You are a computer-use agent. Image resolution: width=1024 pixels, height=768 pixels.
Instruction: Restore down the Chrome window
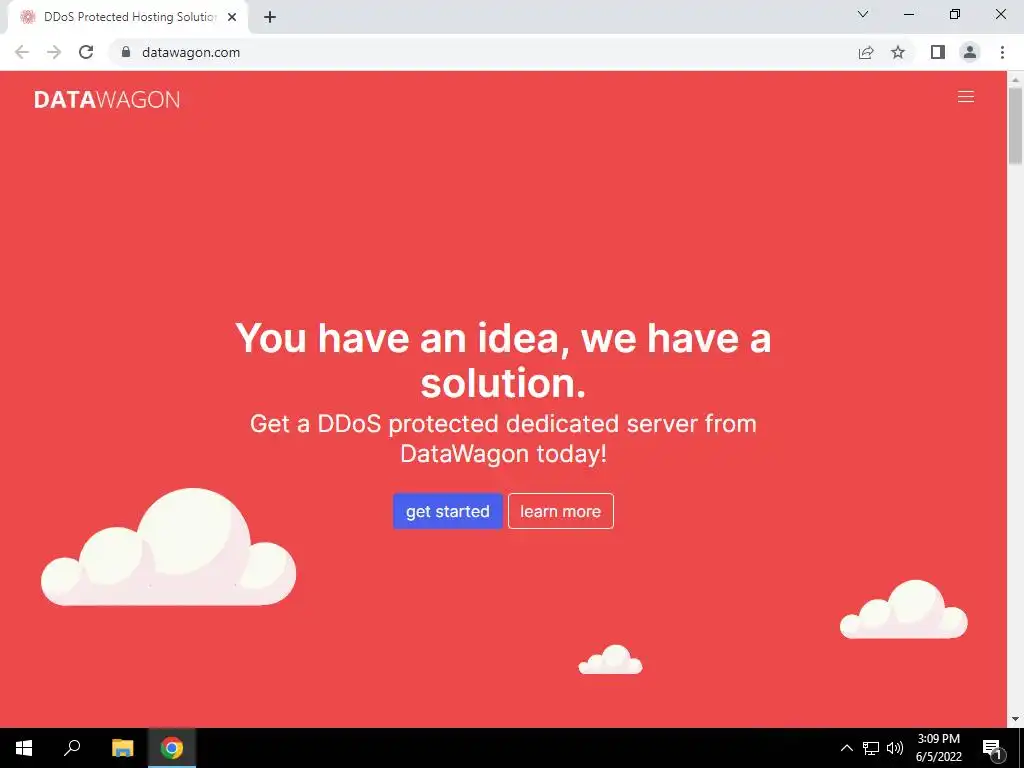coord(955,14)
